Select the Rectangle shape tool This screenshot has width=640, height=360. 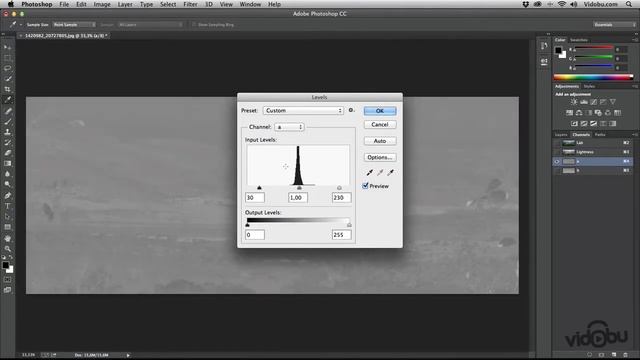[x=7, y=227]
